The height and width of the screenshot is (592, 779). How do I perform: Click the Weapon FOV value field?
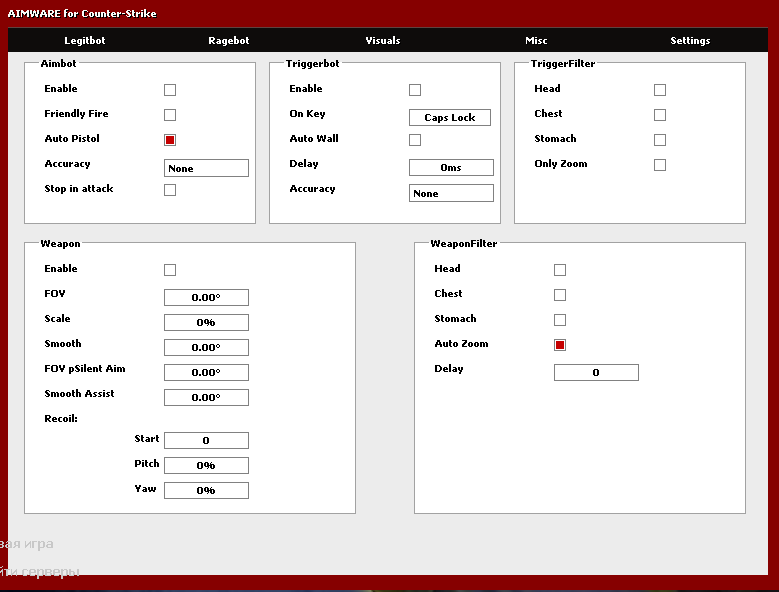click(x=206, y=297)
